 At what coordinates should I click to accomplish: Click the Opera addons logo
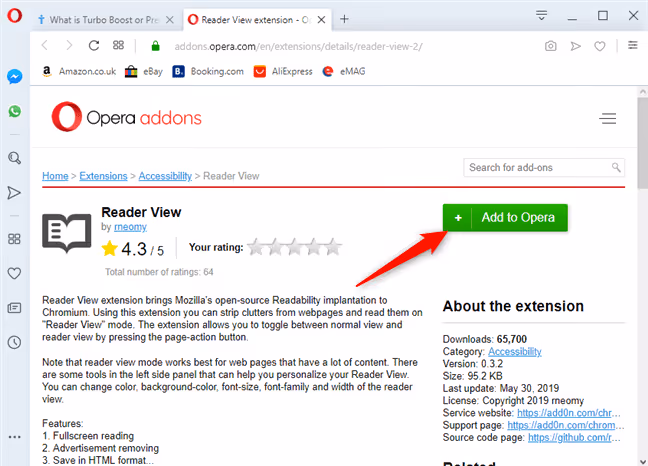(x=126, y=117)
